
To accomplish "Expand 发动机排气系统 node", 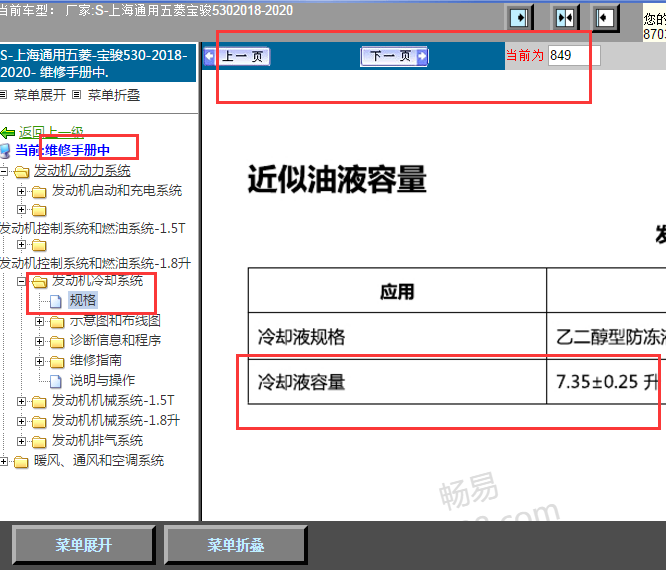I will tap(21, 441).
